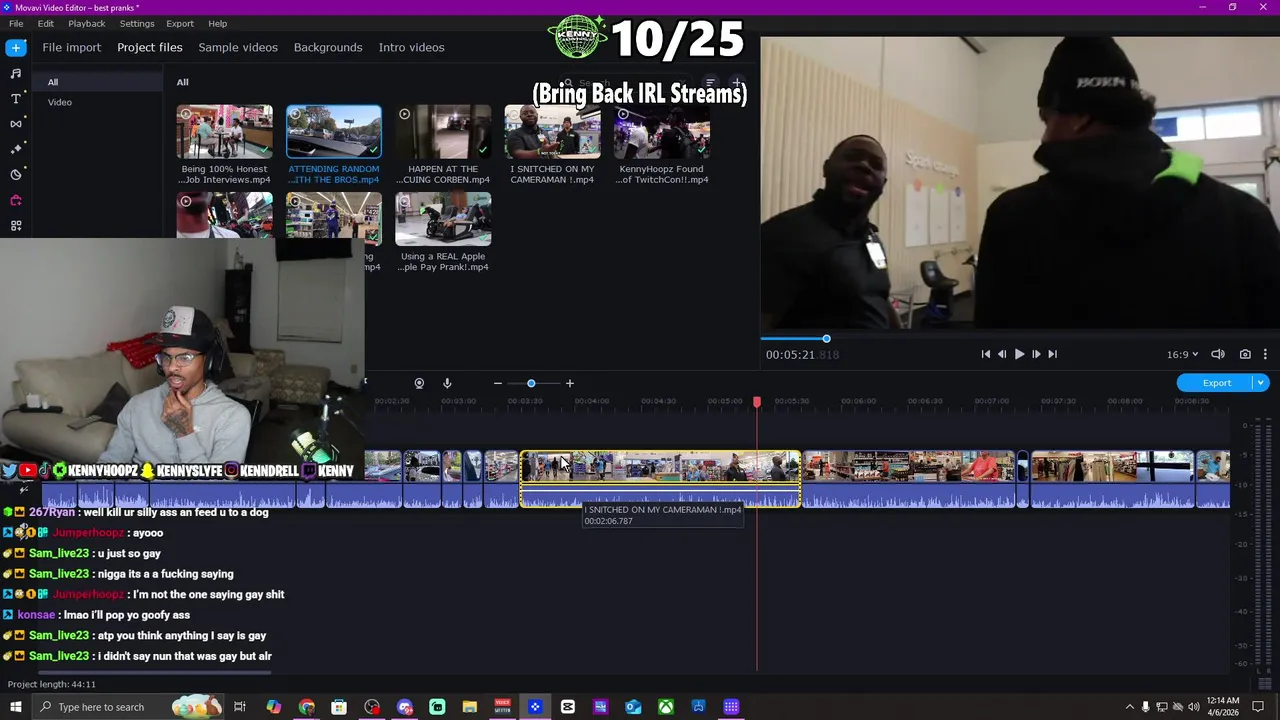The image size is (1280, 720).
Task: Switch to the Project files tab
Action: [149, 47]
